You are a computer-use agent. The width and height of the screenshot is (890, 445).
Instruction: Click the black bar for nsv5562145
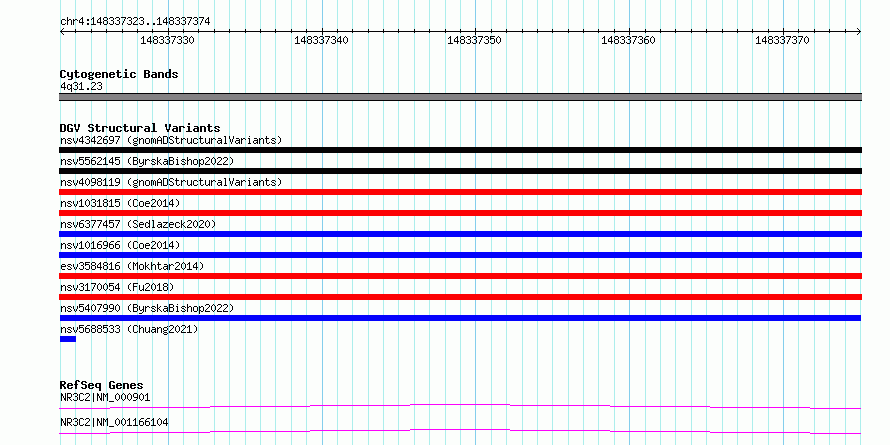(x=460, y=171)
